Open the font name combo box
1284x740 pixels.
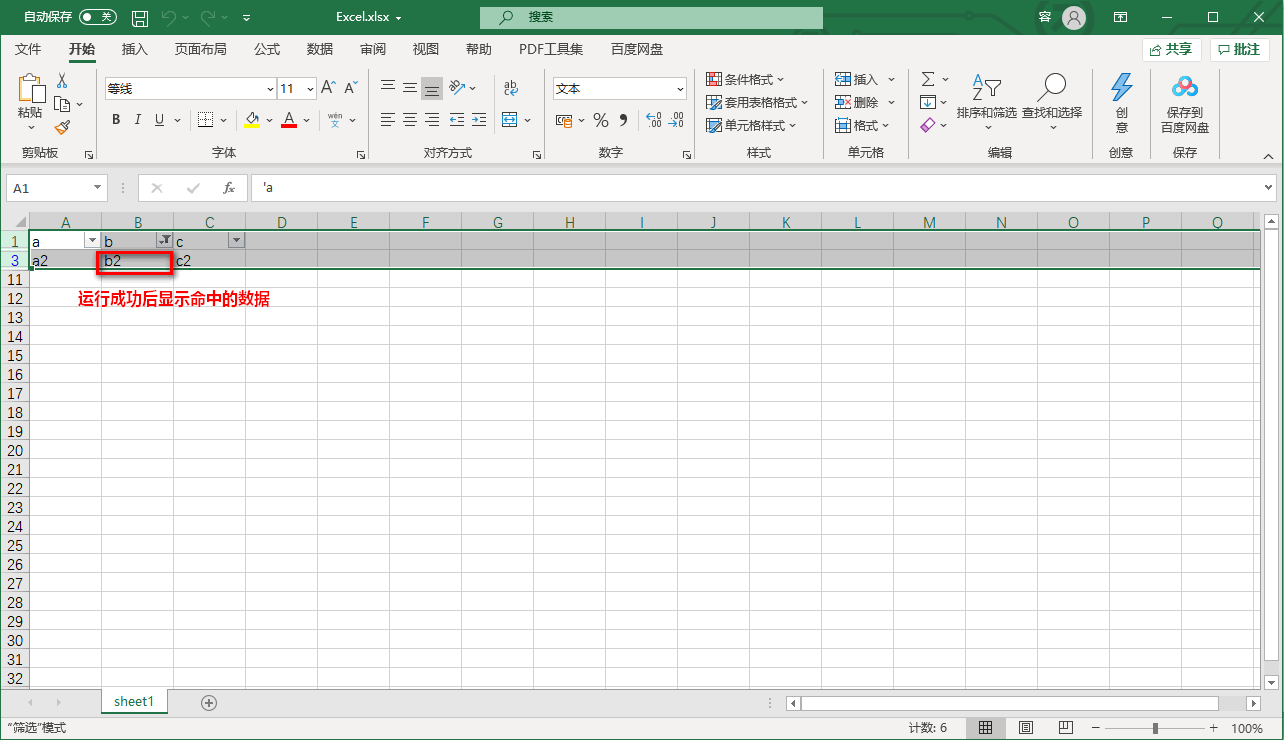190,89
